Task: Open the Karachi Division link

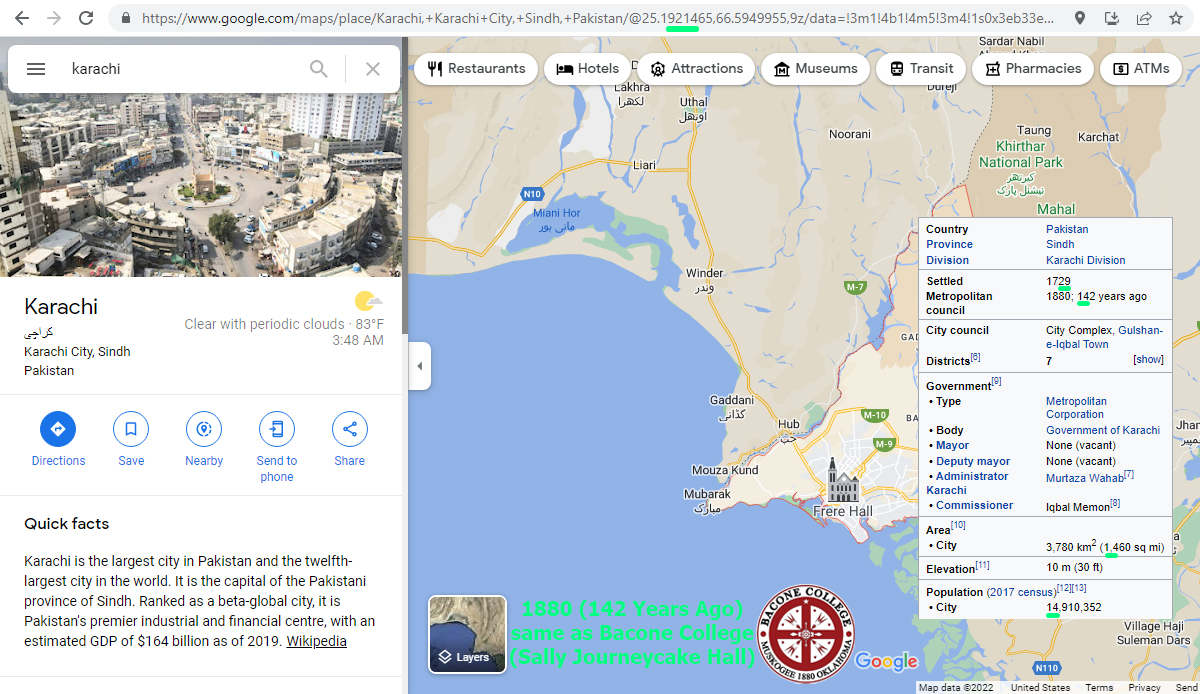Action: click(1086, 260)
